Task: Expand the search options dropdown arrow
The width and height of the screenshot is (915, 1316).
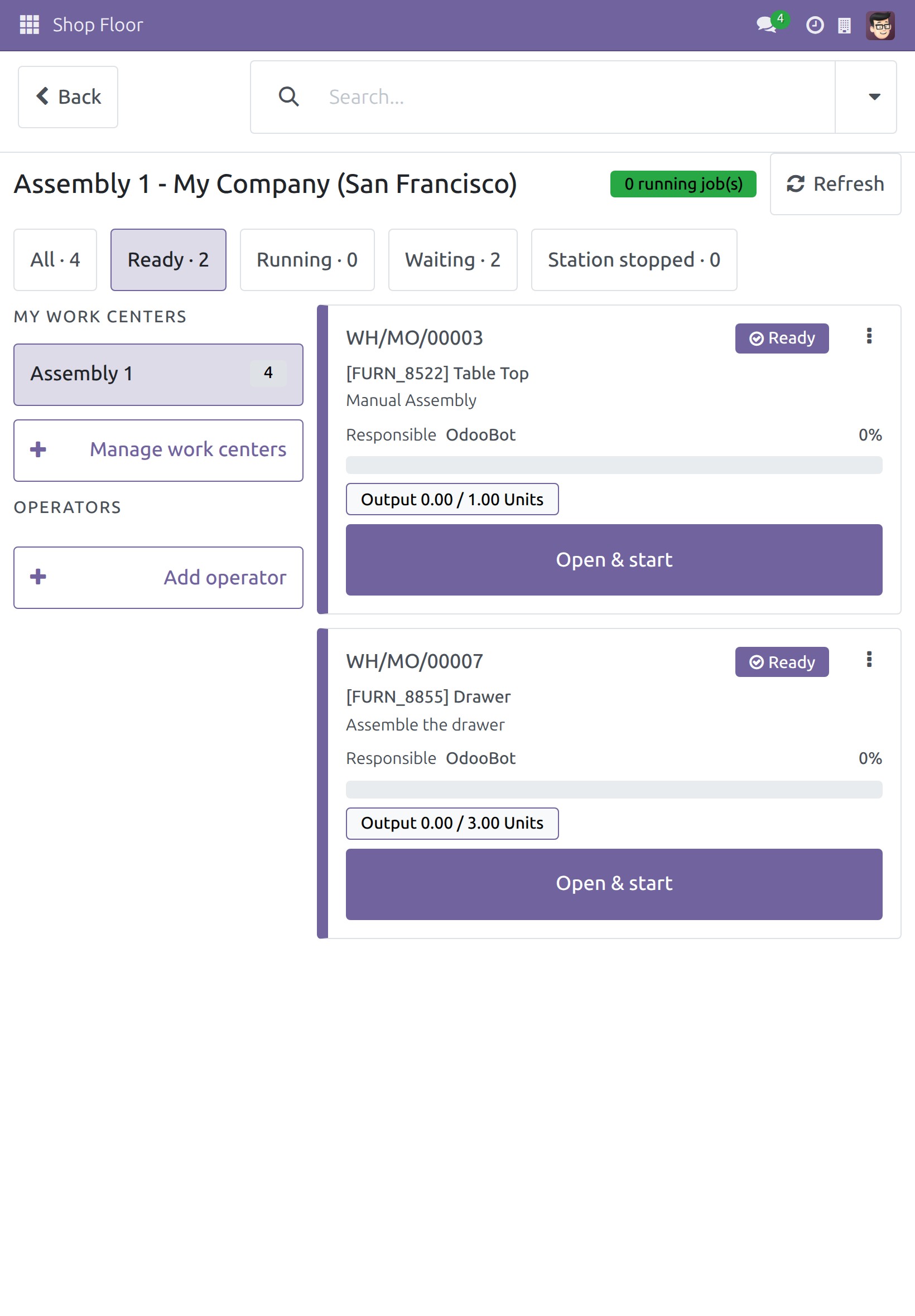Action: tap(874, 97)
